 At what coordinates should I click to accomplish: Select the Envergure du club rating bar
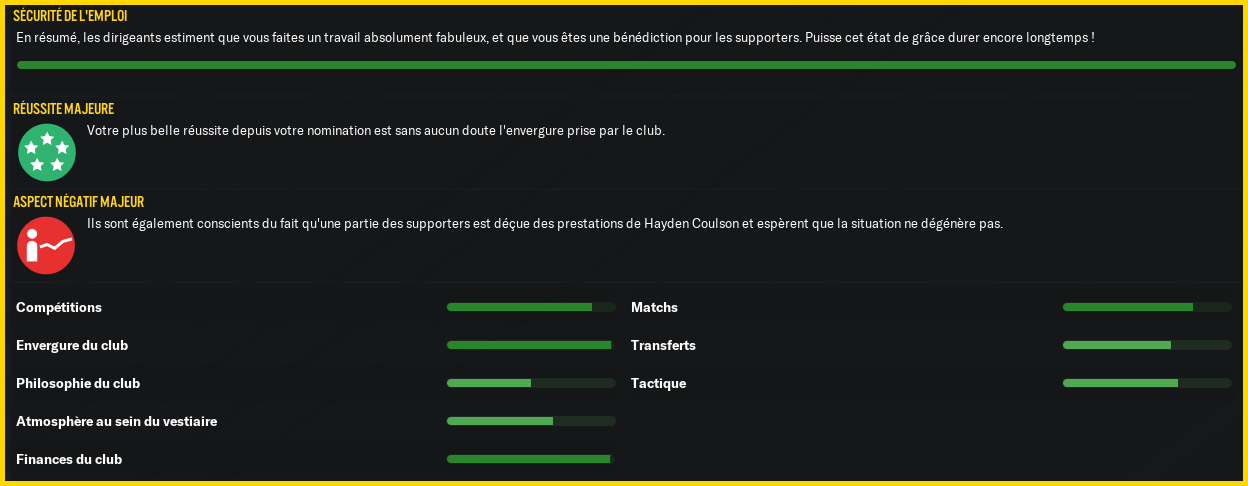tap(531, 345)
